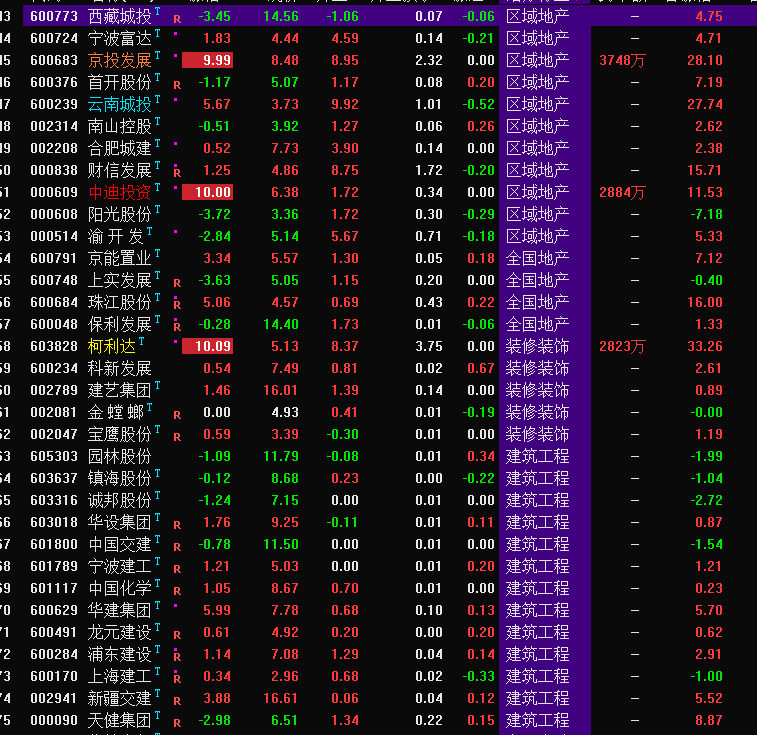Screen dimensions: 757x735
Task: Click the 8.87 value in 天健集团 row
Action: (x=709, y=721)
